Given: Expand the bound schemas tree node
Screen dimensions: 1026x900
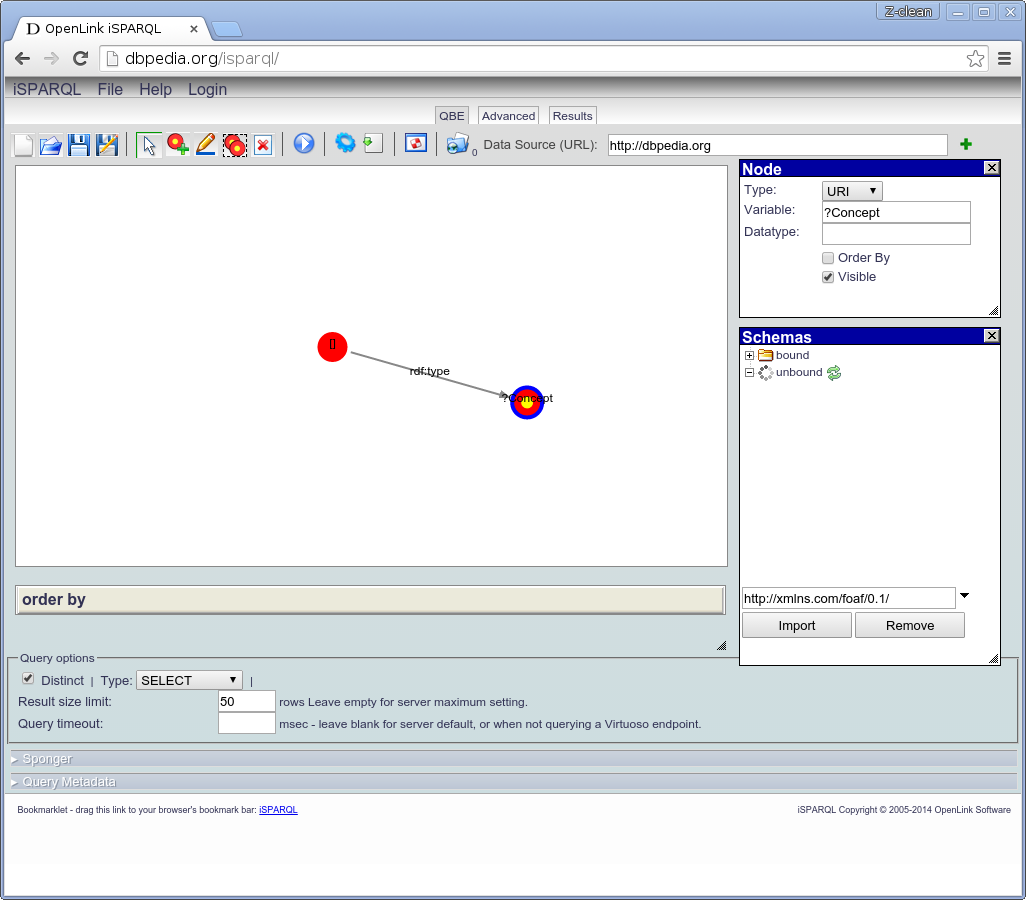Looking at the screenshot, I should coord(750,355).
